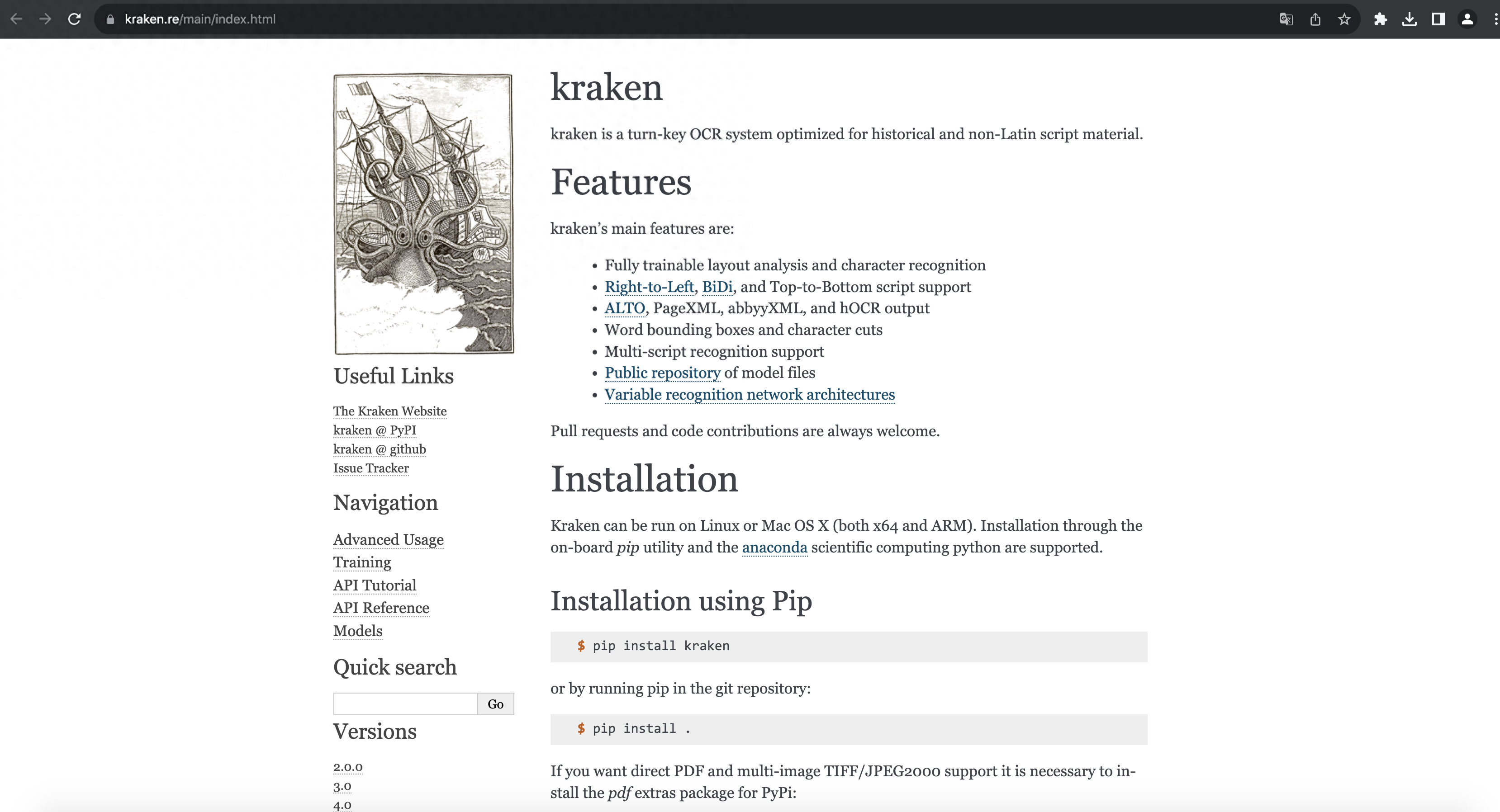Screen dimensions: 1500x812
Task: Open version 4.0 docs
Action: (x=342, y=806)
